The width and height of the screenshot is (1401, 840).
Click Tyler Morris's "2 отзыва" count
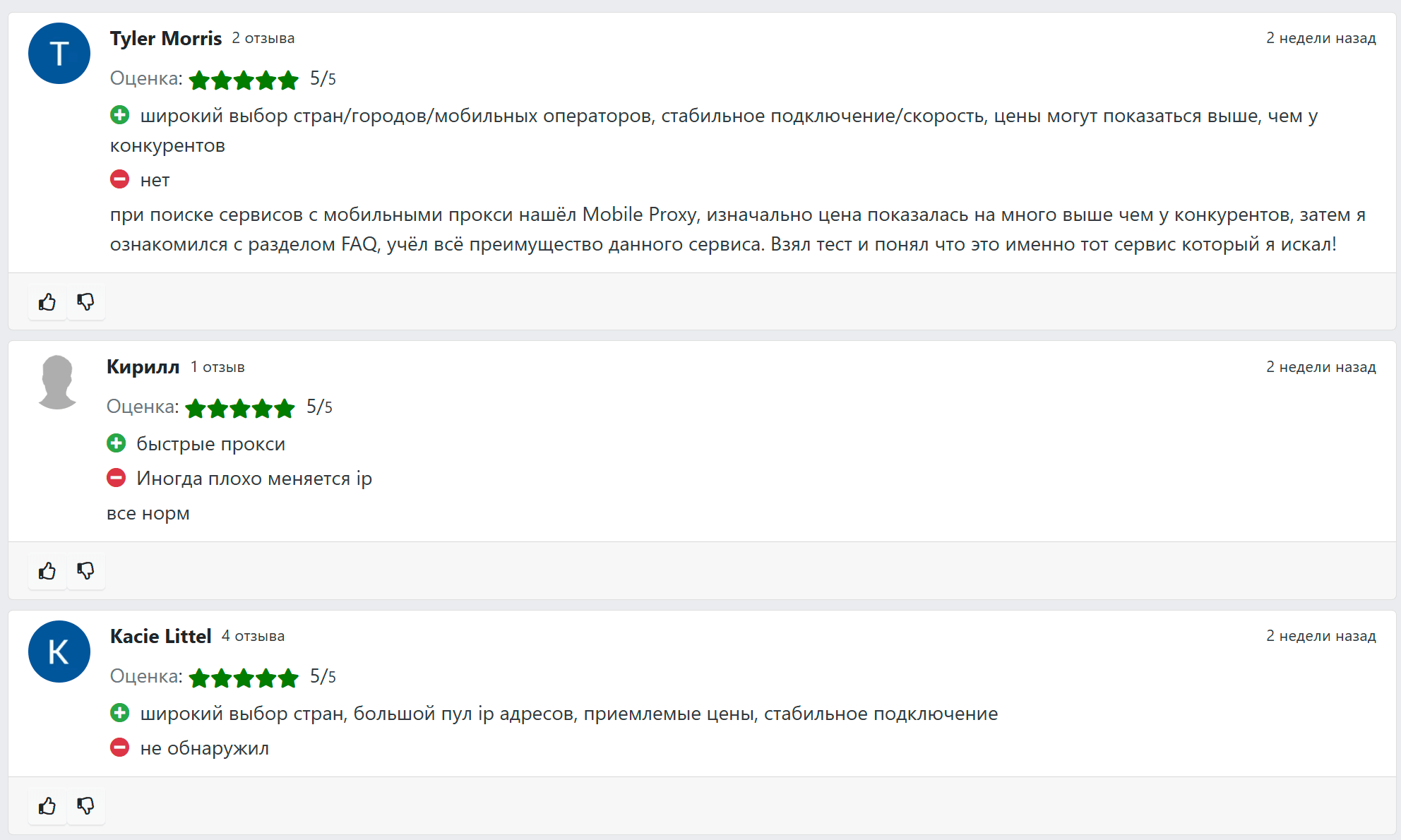[263, 38]
